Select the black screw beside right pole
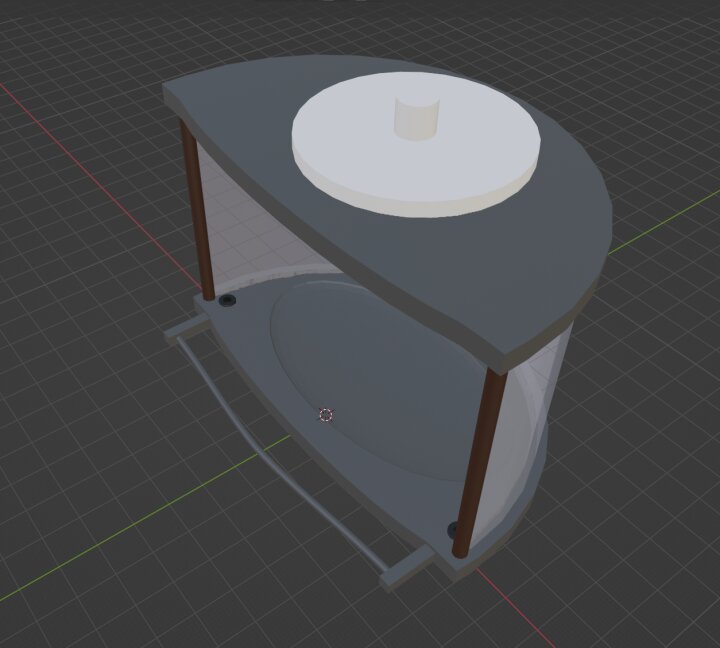The width and height of the screenshot is (720, 648). pos(453,527)
